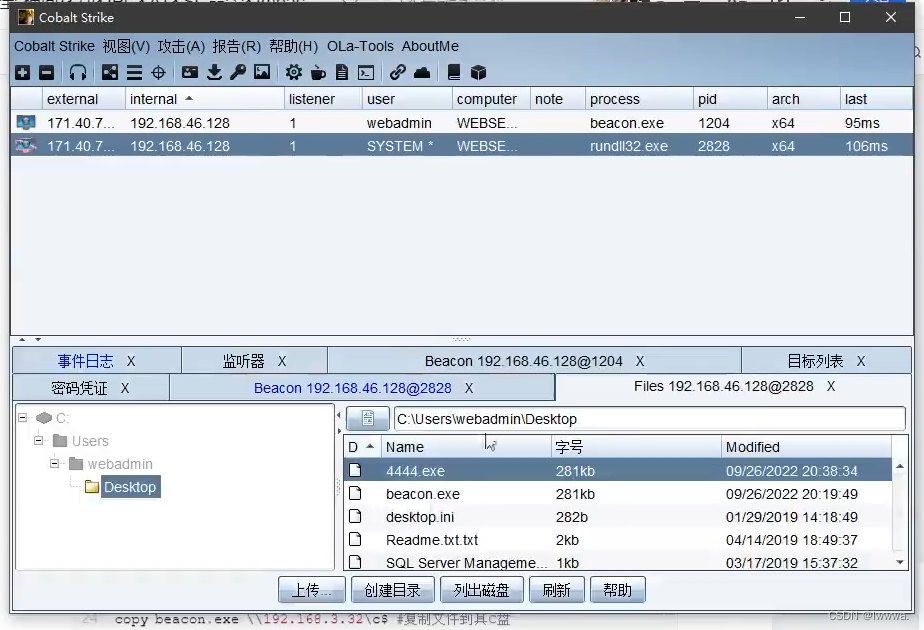Screen dimensions: 924x630
Task: Collapse the webadmin folder tree node
Action: tap(54, 464)
